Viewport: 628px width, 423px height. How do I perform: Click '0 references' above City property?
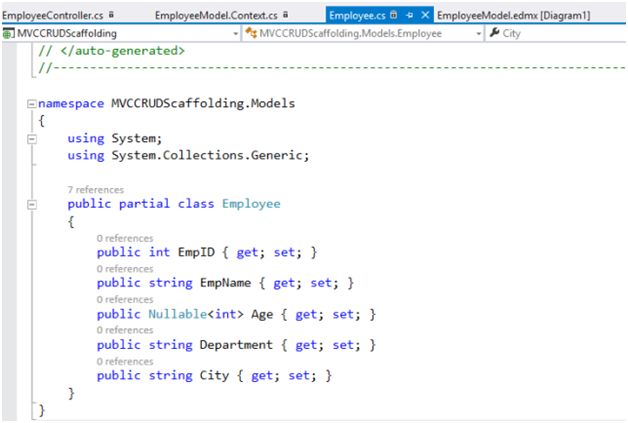pos(125,361)
